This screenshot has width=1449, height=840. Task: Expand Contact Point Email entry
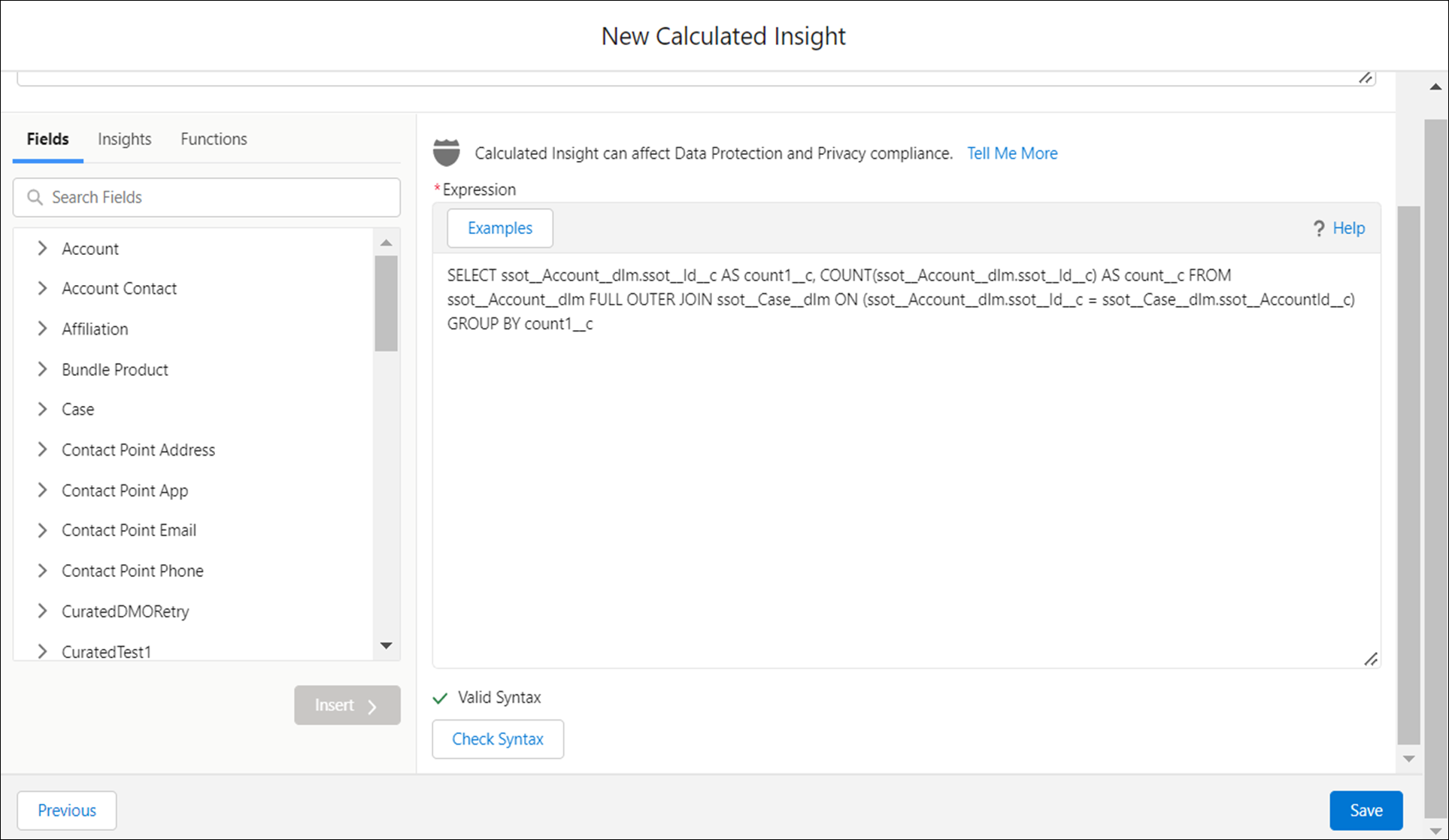(42, 530)
